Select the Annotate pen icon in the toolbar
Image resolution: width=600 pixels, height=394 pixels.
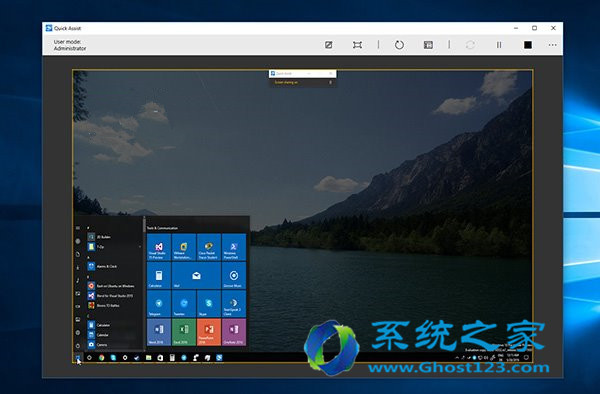(328, 45)
